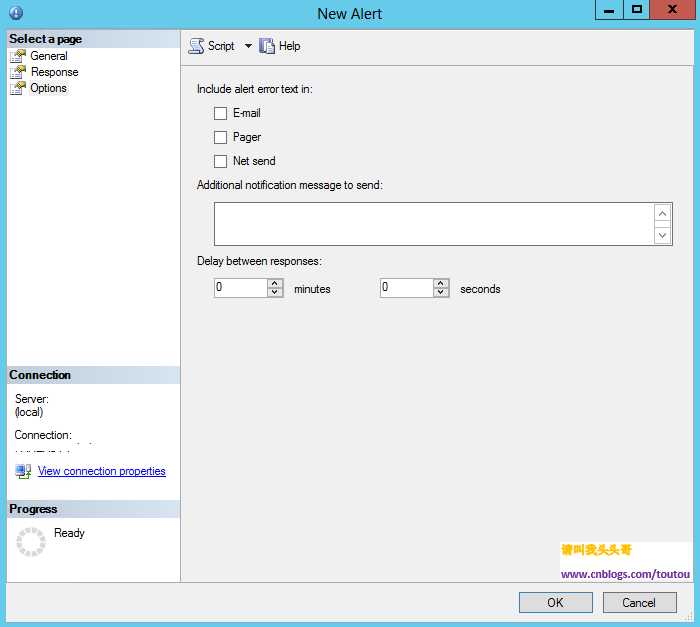Switch to the Response page
Screen dimensions: 700x627
click(54, 72)
